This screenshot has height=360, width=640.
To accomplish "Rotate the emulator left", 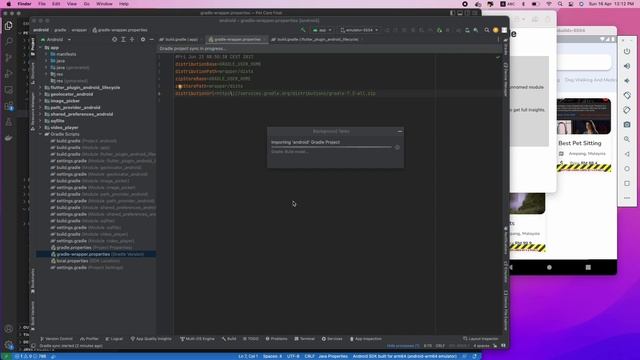I will point(627,96).
